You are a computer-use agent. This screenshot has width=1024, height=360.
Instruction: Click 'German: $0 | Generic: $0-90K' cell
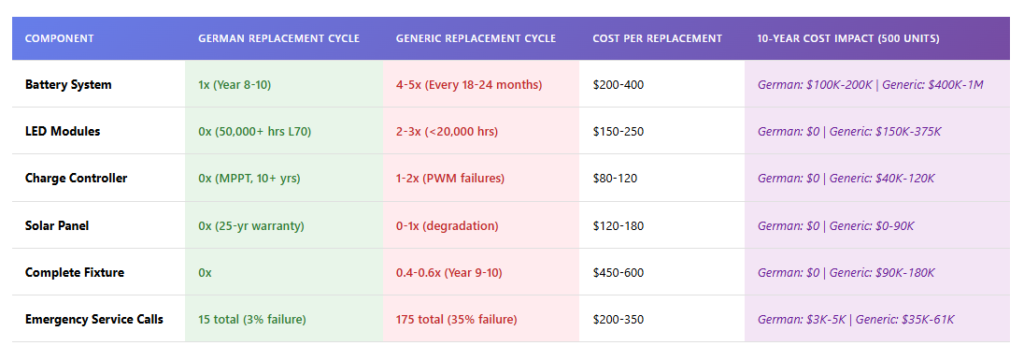point(835,225)
